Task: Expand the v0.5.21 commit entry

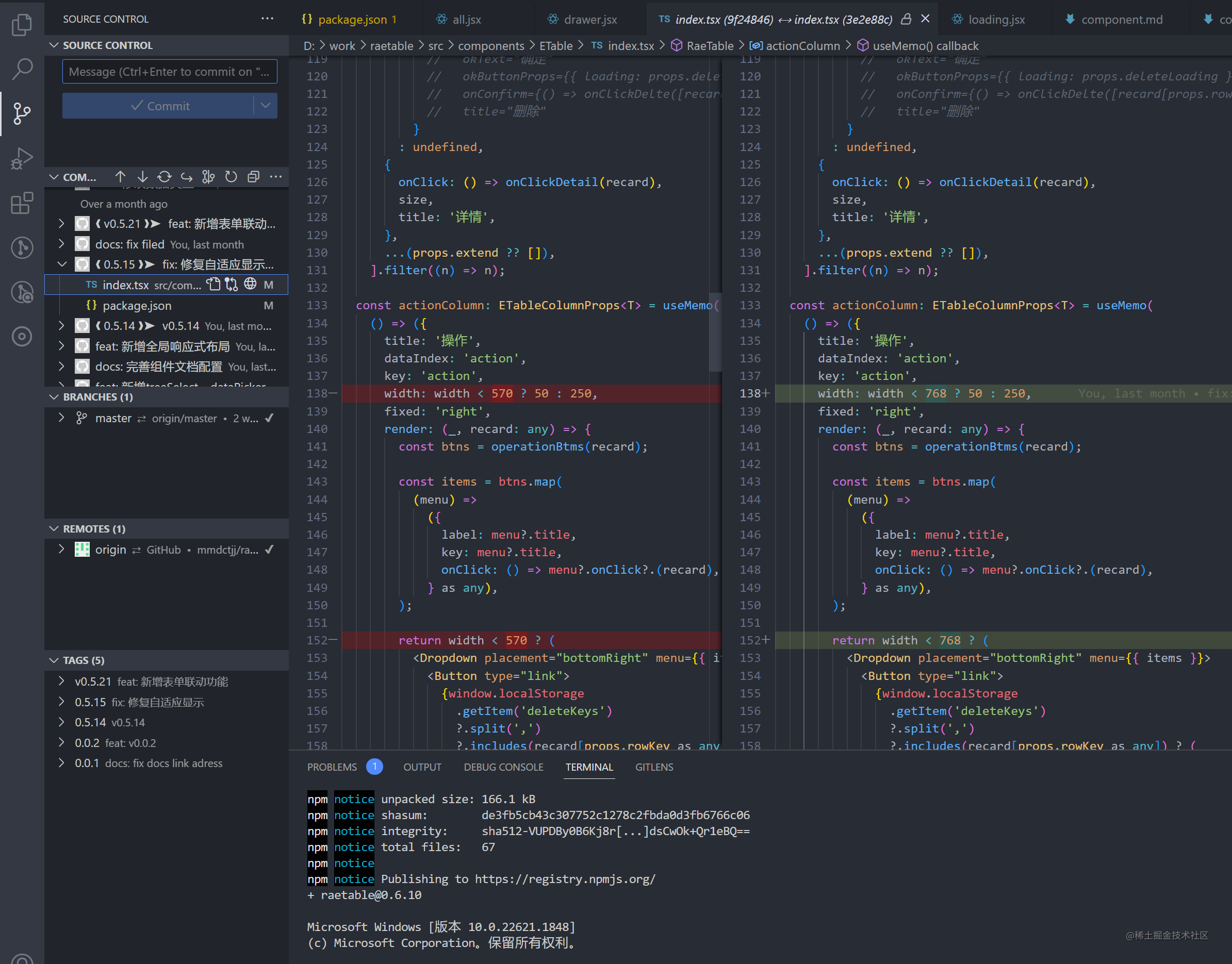Action: pyautogui.click(x=61, y=224)
